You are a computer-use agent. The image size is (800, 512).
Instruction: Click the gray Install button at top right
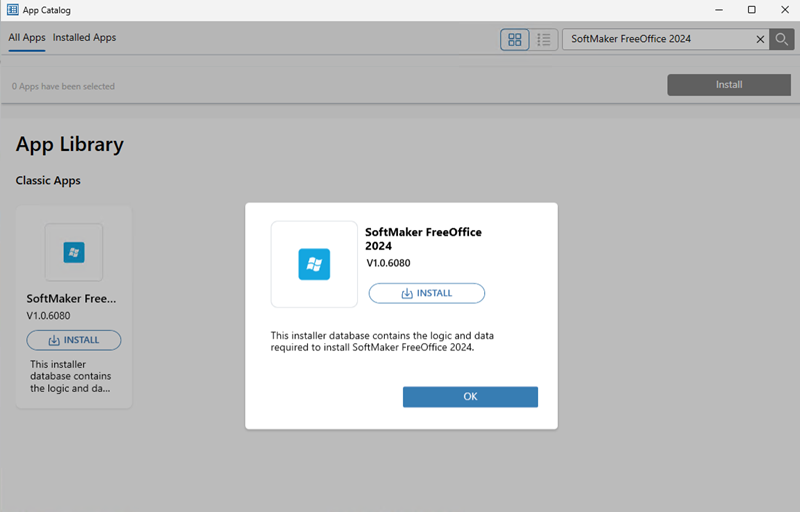(x=728, y=85)
